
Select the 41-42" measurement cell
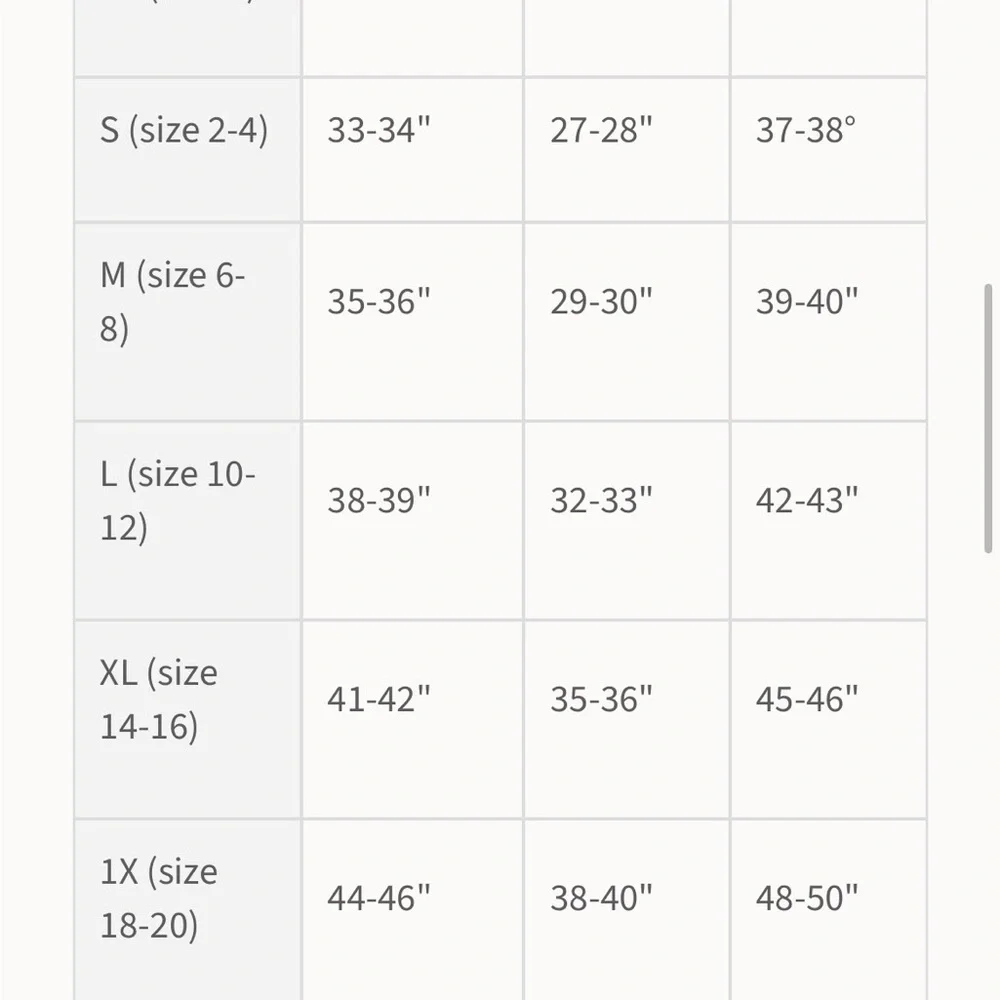pyautogui.click(x=378, y=700)
